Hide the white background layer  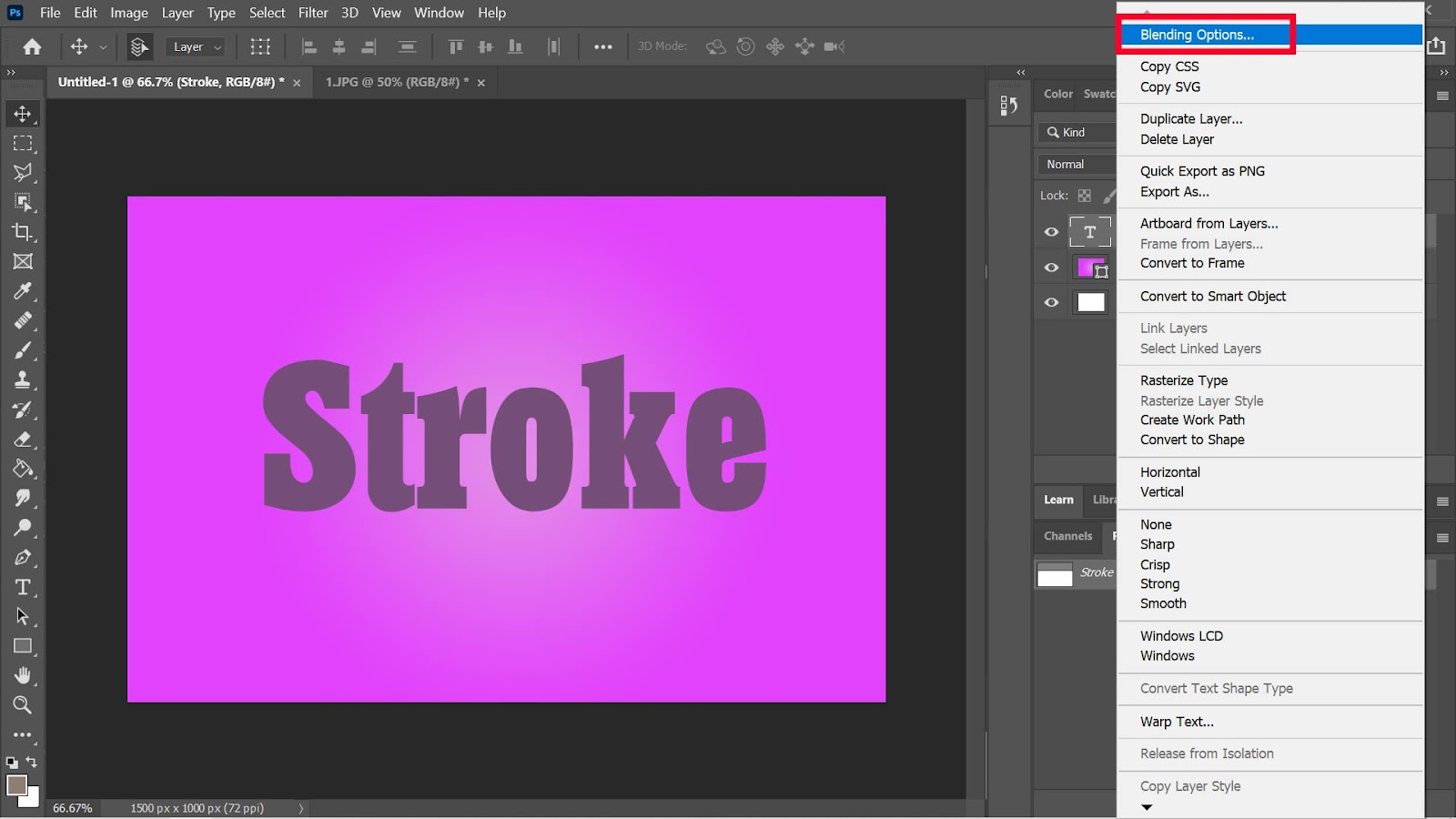tap(1051, 302)
